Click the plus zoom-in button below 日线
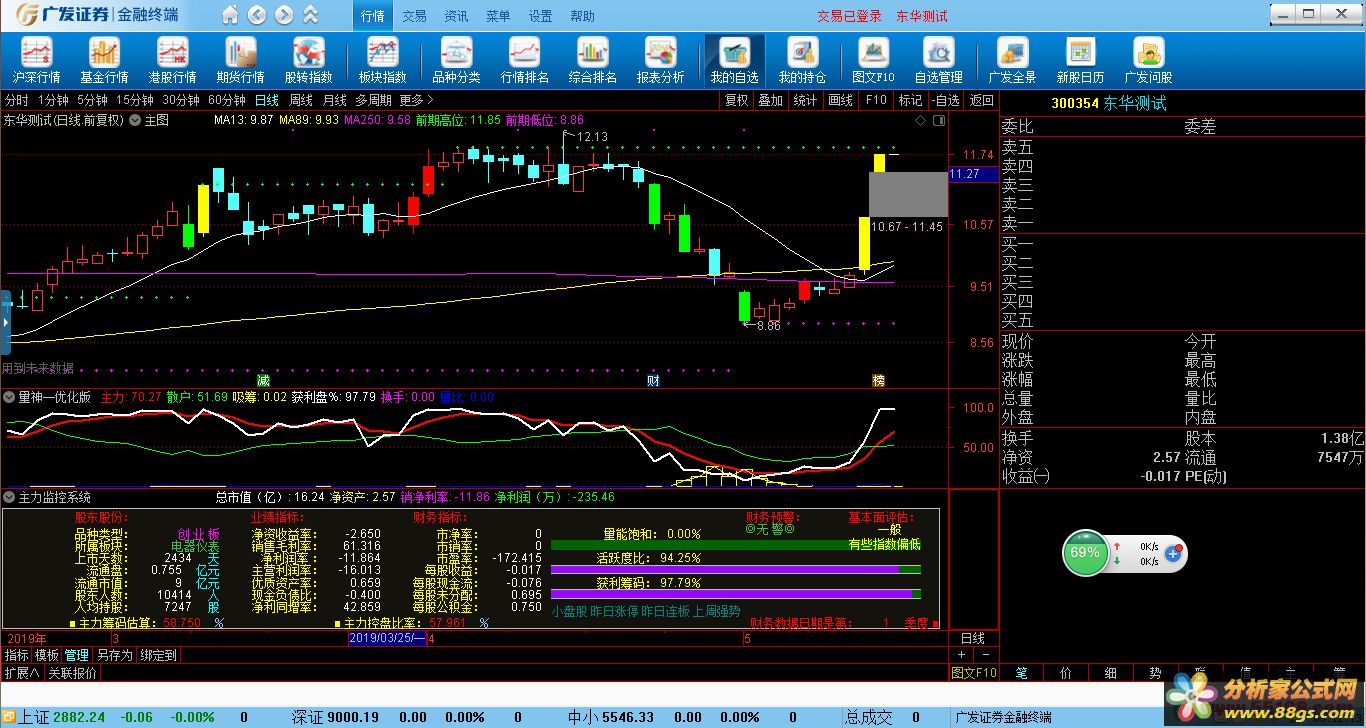This screenshot has width=1366, height=728. (961, 656)
